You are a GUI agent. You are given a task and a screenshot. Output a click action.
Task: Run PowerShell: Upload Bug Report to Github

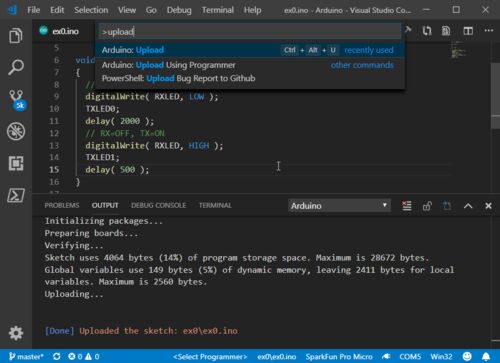(250, 78)
